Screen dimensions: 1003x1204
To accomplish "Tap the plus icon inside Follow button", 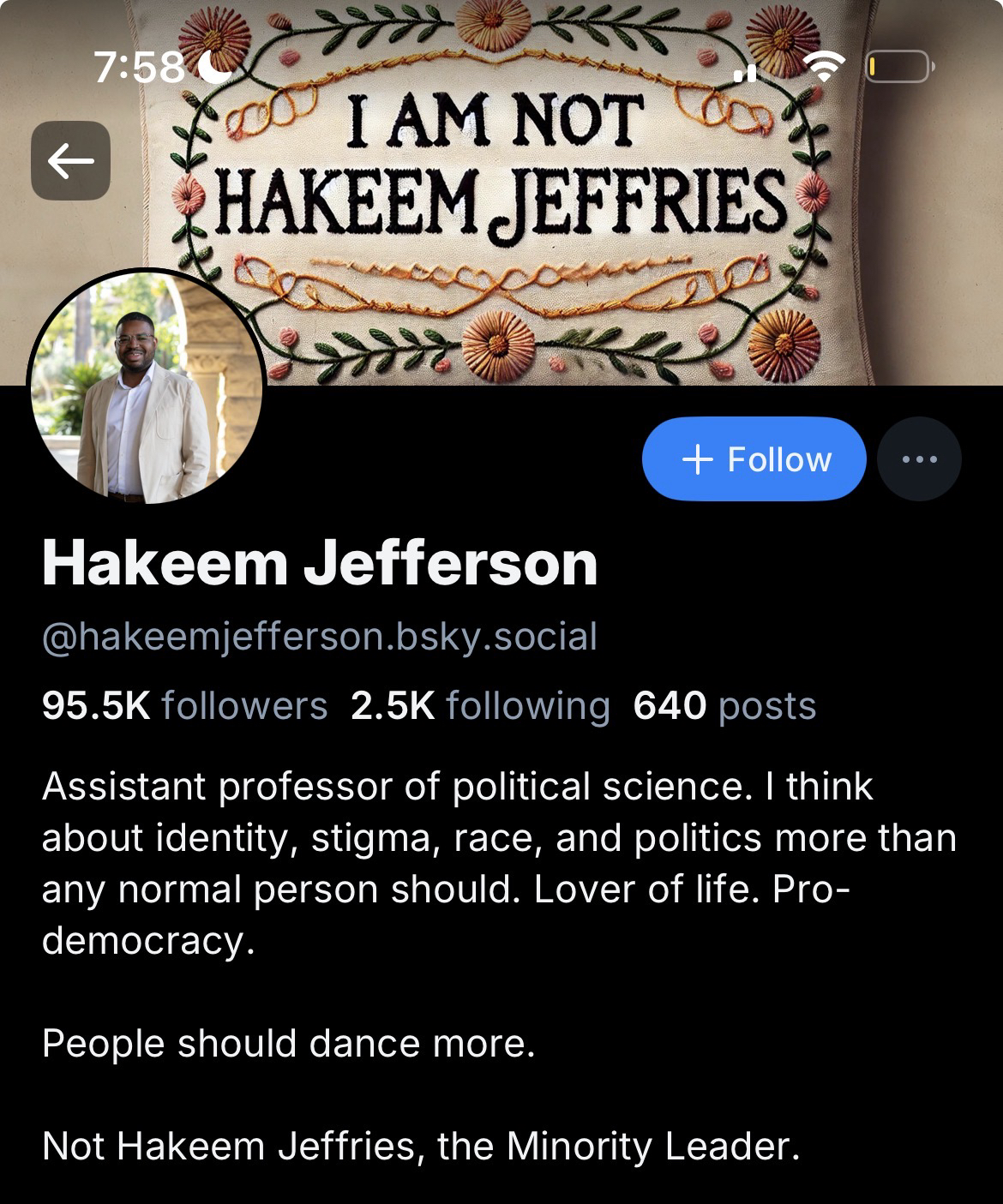I will [697, 459].
